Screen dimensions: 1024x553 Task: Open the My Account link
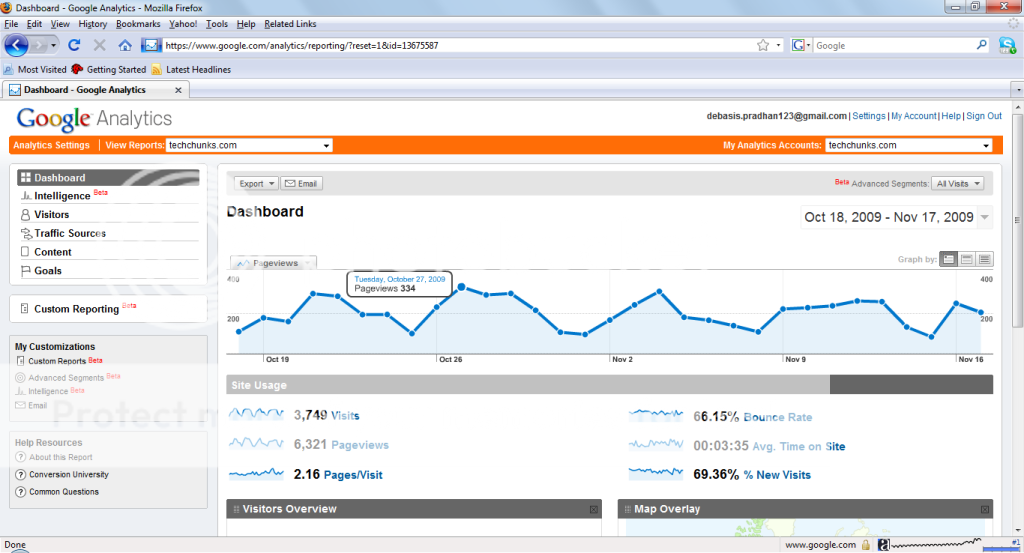pos(914,116)
